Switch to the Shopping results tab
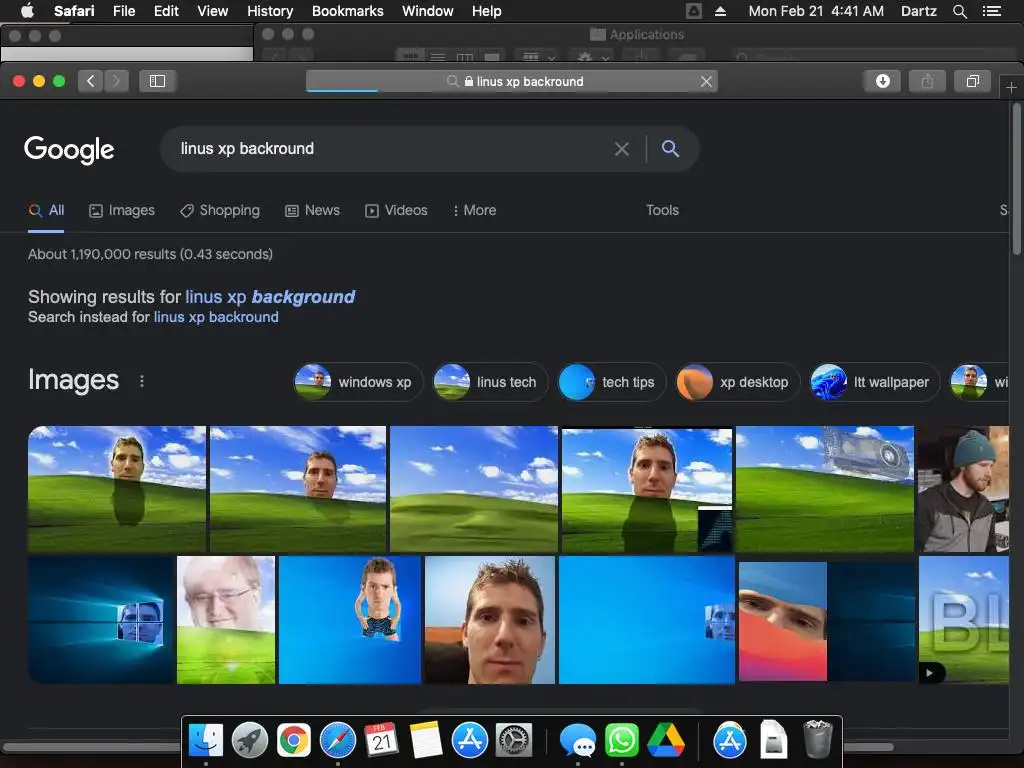1024x768 pixels. coord(220,210)
